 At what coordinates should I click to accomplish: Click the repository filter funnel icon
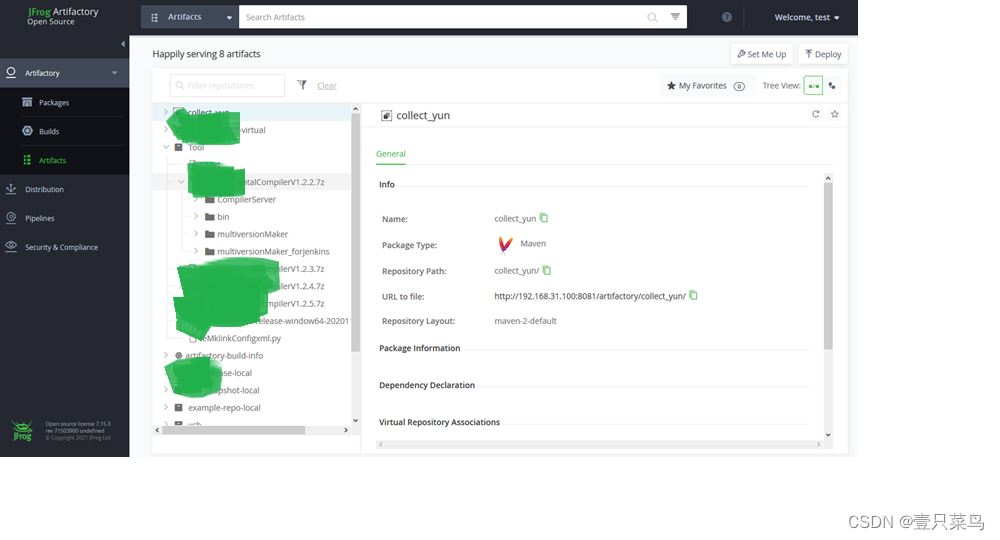302,85
